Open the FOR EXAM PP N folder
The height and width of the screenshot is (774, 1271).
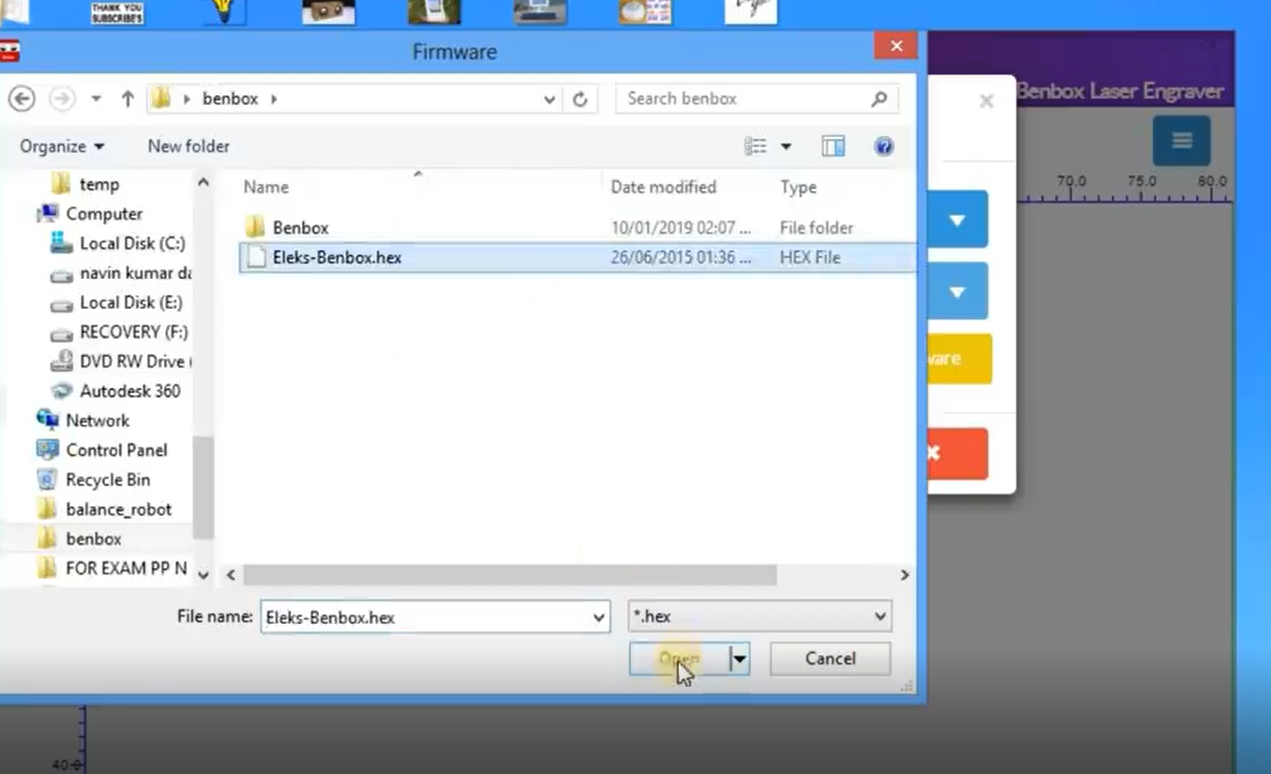[126, 568]
